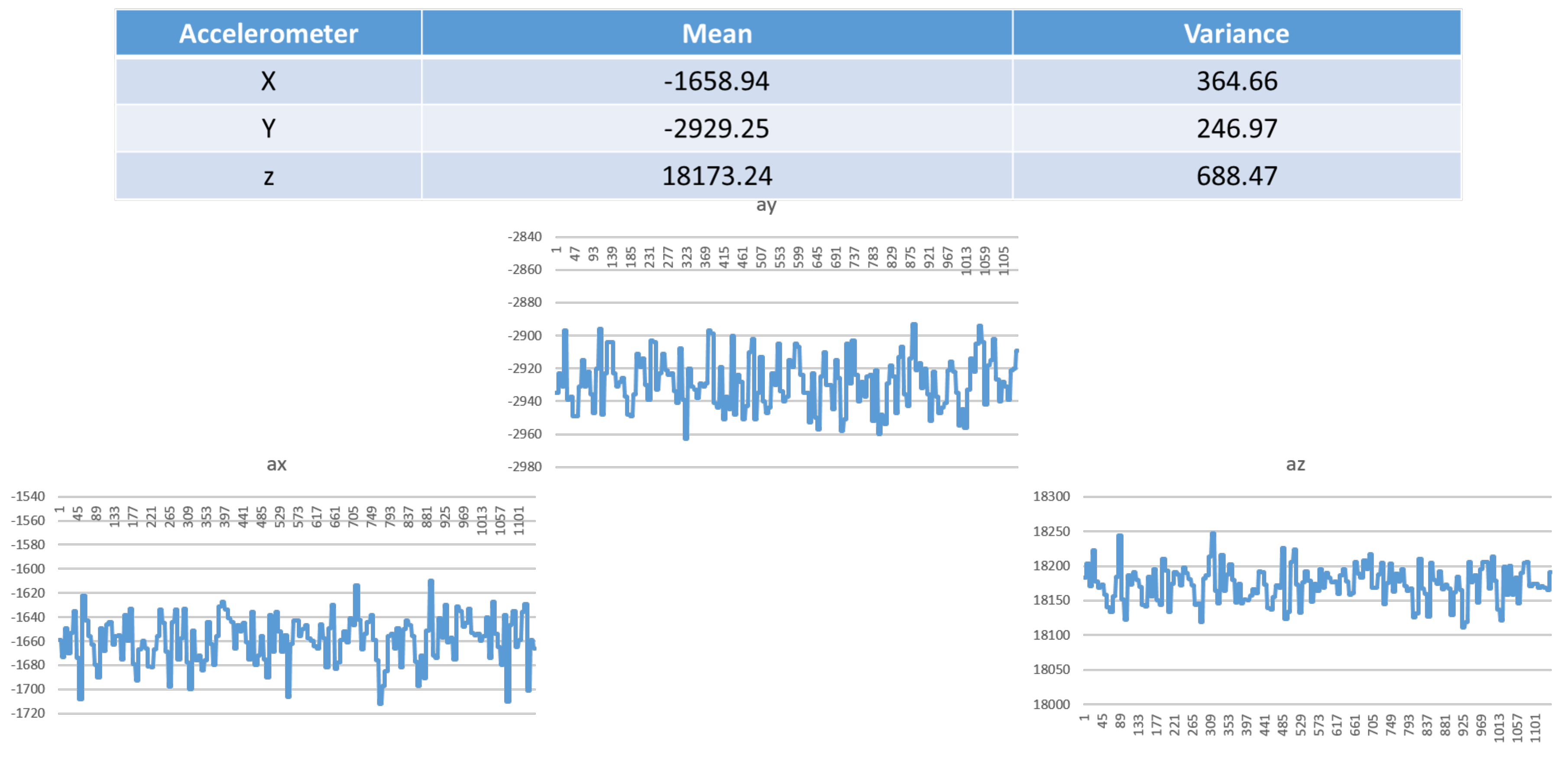
Task: Click the Accelerometer header cell
Action: (x=268, y=33)
